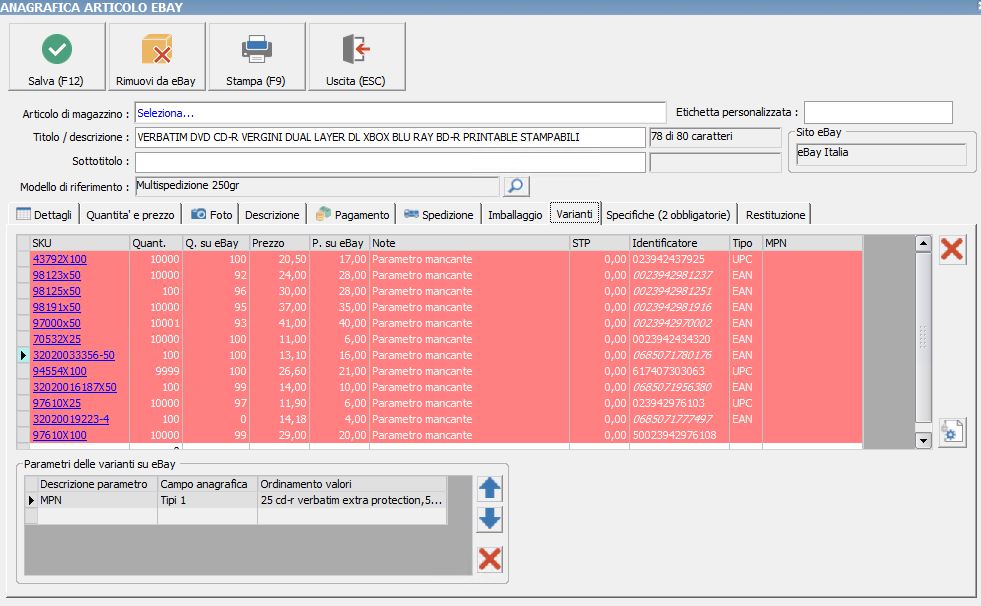Sort by the SKU column header
Viewport: 981px width, 606px height.
tap(79, 243)
